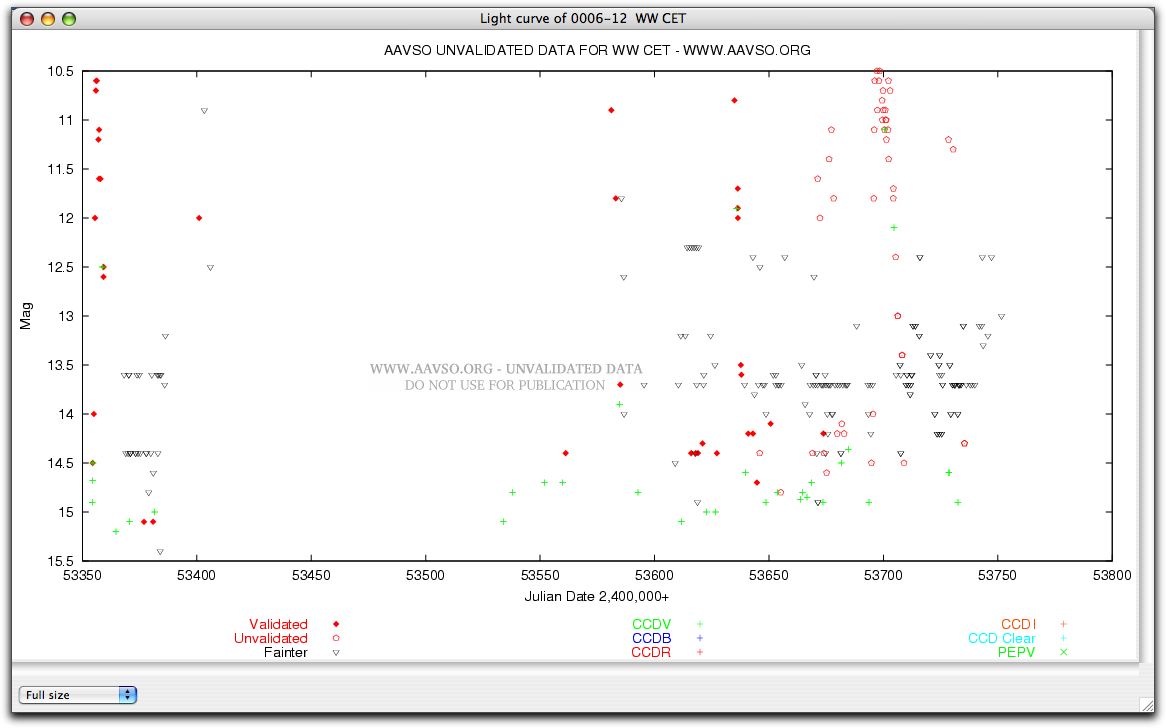The height and width of the screenshot is (728, 1166).
Task: Click the Julian Date x-axis label
Action: [597, 596]
